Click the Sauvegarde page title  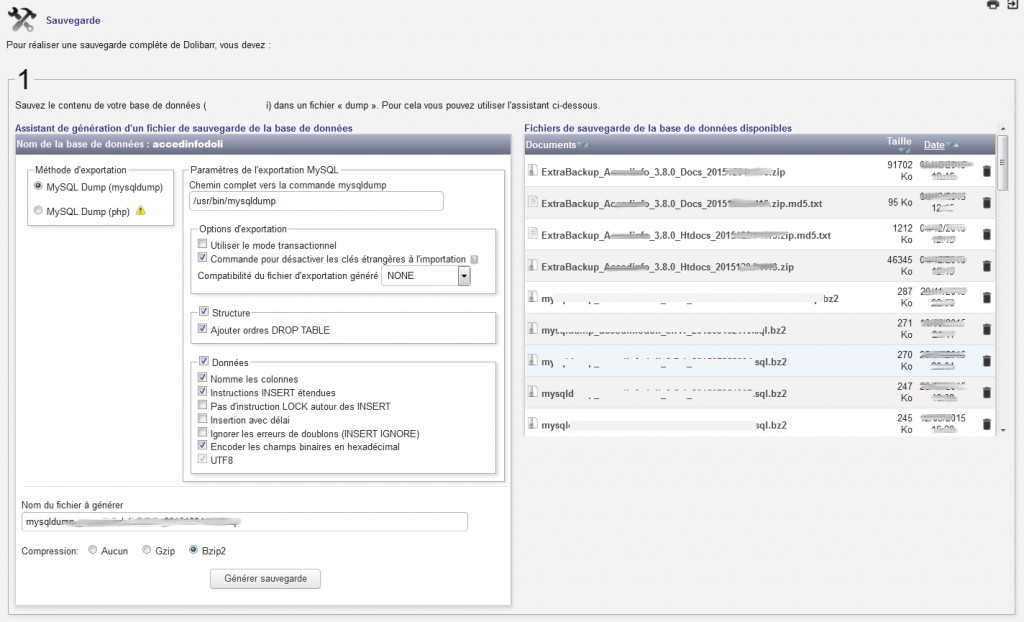tap(73, 20)
